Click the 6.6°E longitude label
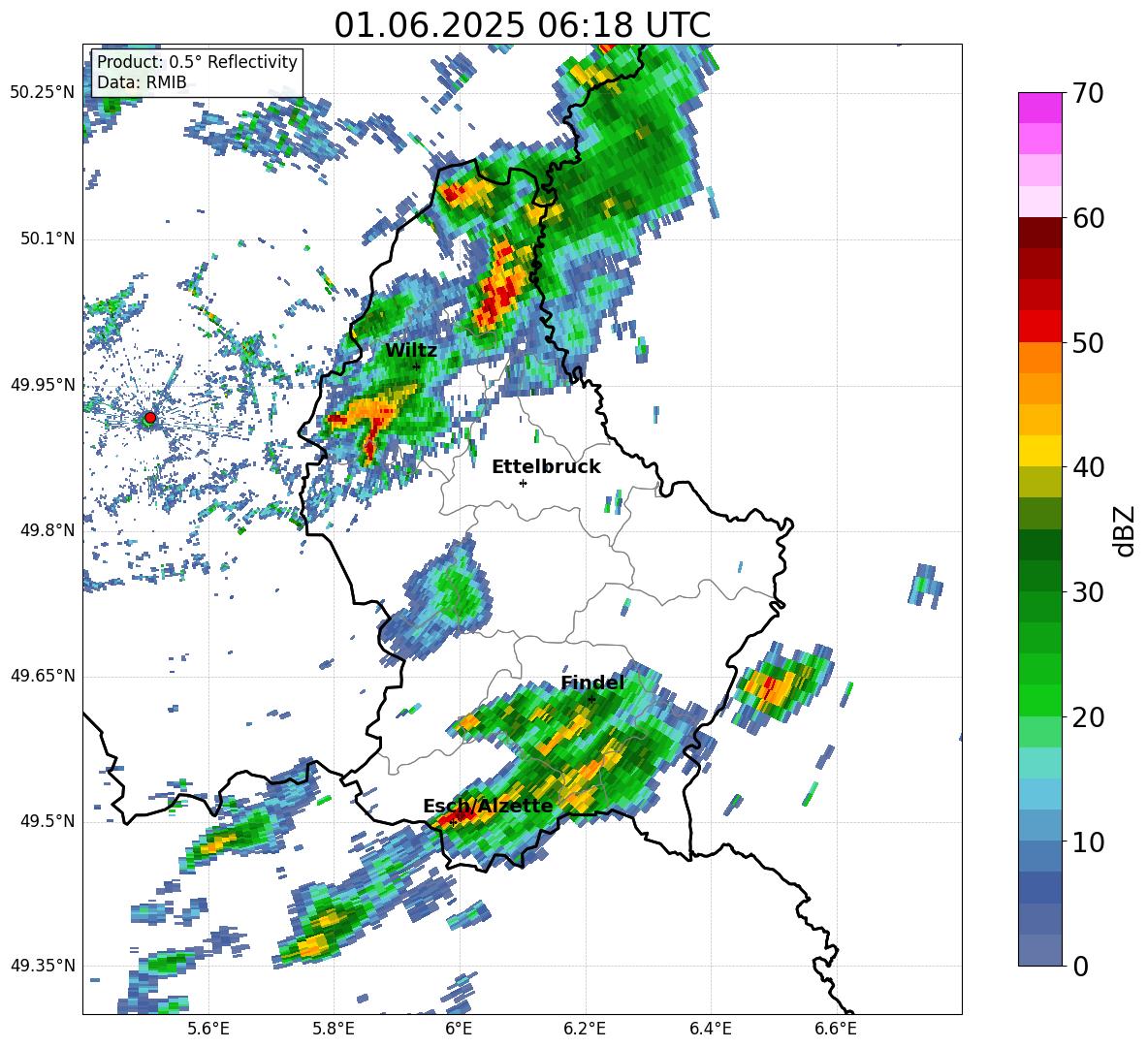 click(836, 1030)
